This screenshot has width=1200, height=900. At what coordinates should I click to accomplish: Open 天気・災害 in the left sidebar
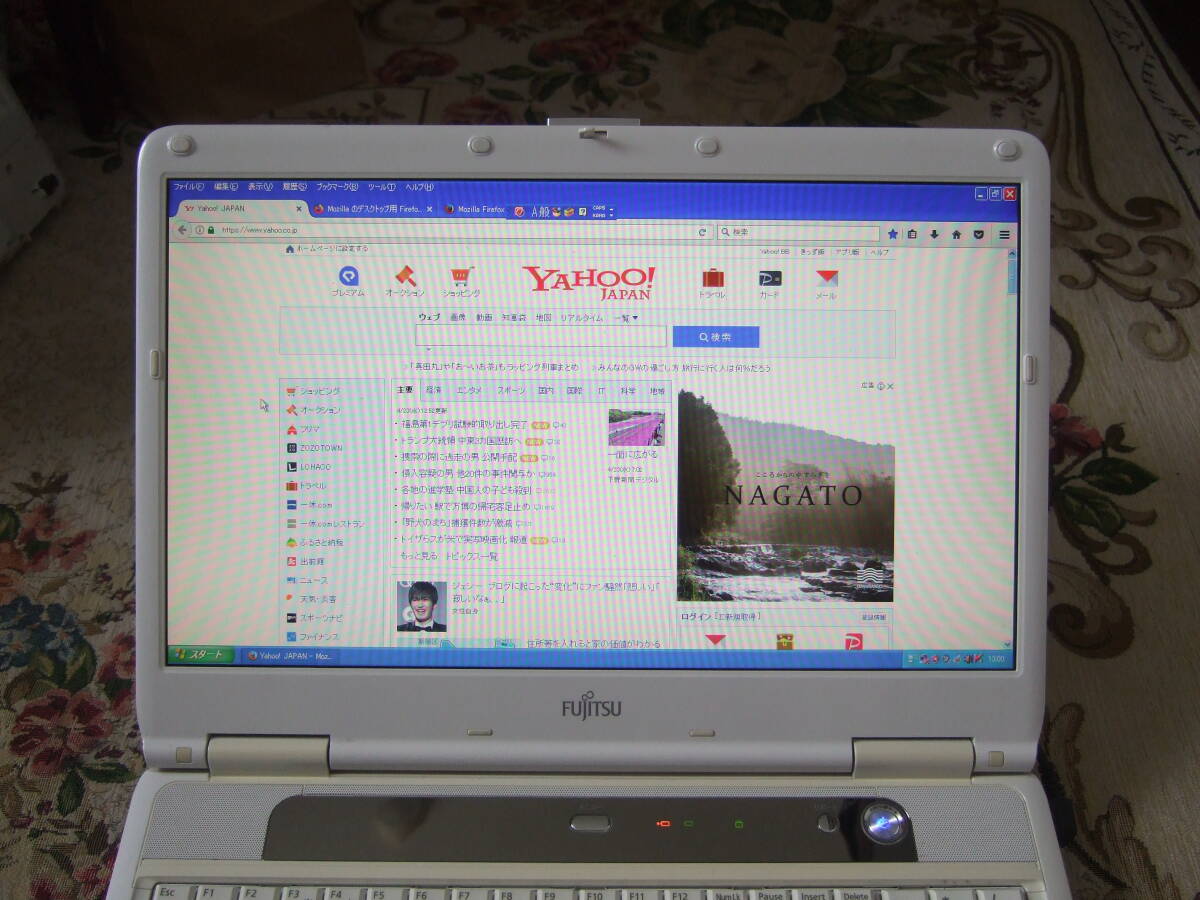[311, 599]
